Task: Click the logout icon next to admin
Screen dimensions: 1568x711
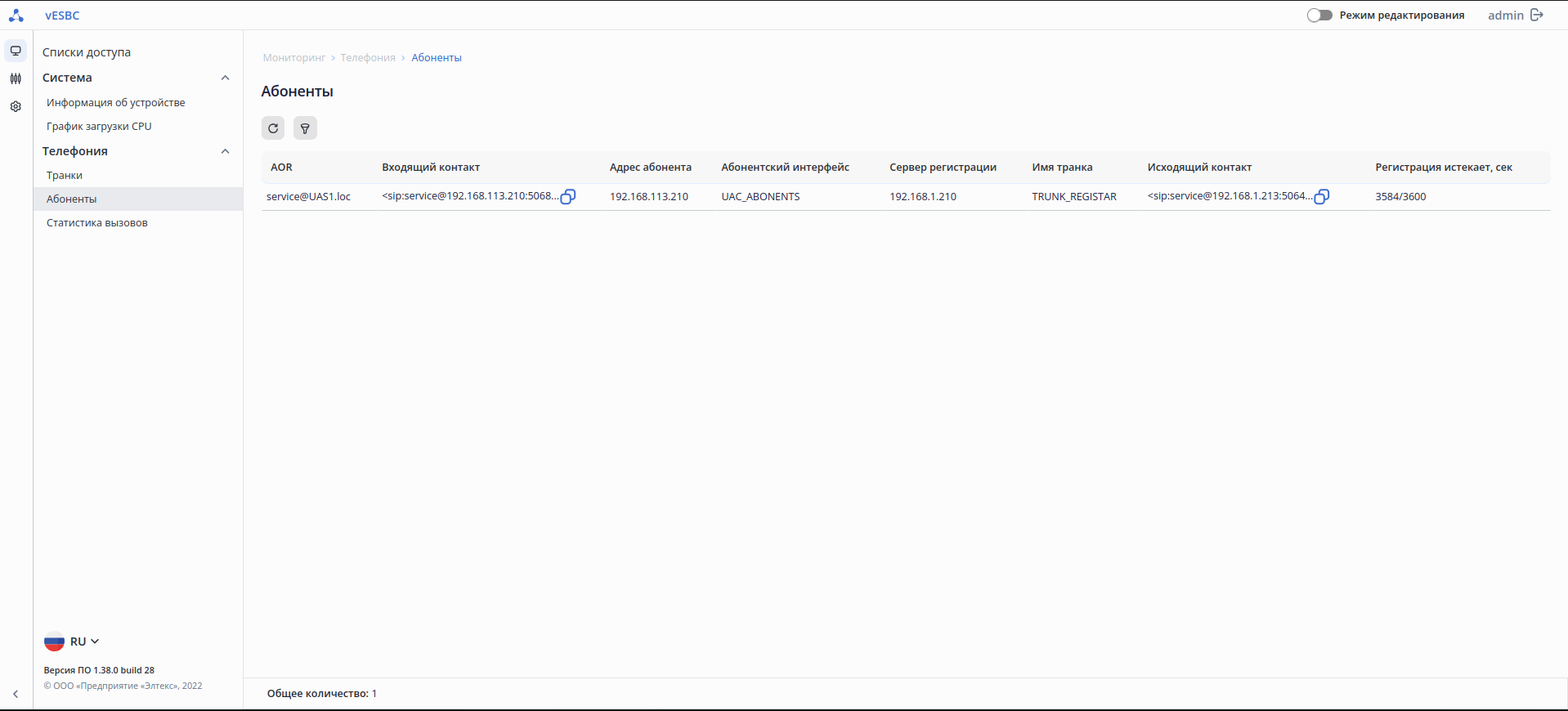Action: [1537, 15]
